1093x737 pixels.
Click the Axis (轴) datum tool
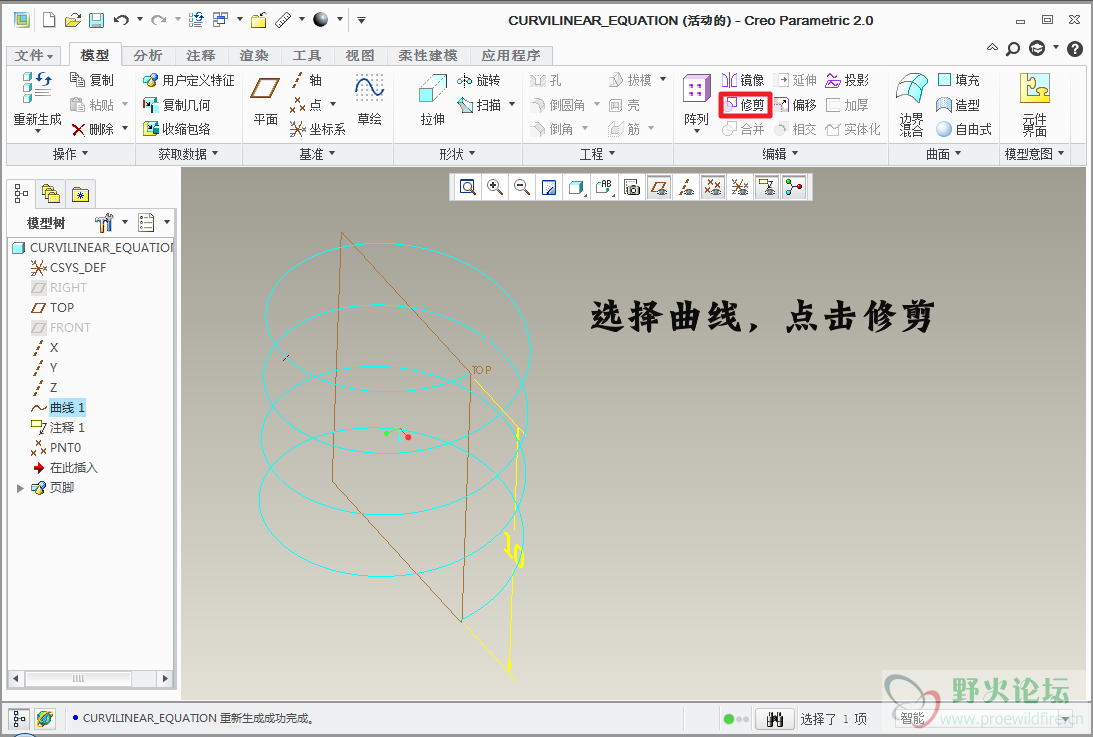click(x=307, y=80)
